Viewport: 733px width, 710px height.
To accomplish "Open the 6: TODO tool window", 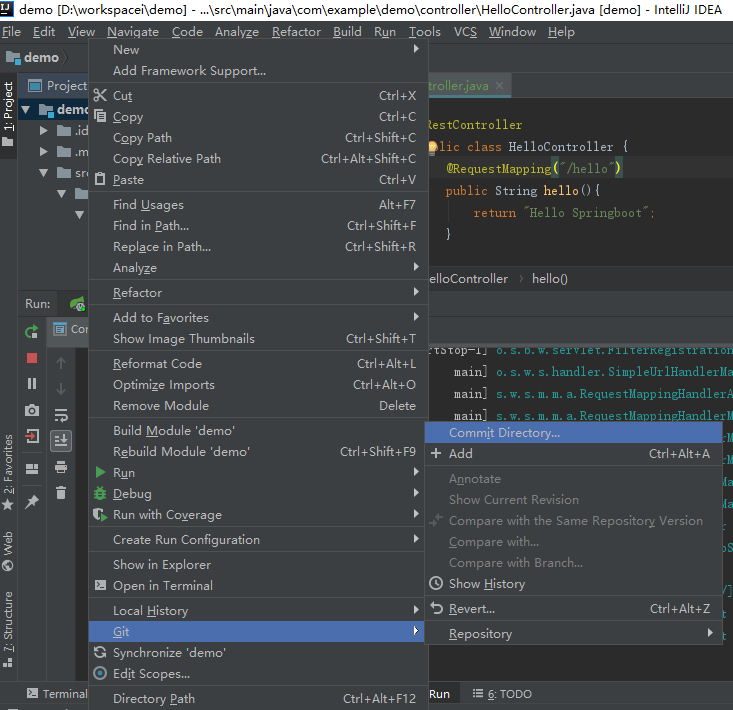I will tap(502, 694).
